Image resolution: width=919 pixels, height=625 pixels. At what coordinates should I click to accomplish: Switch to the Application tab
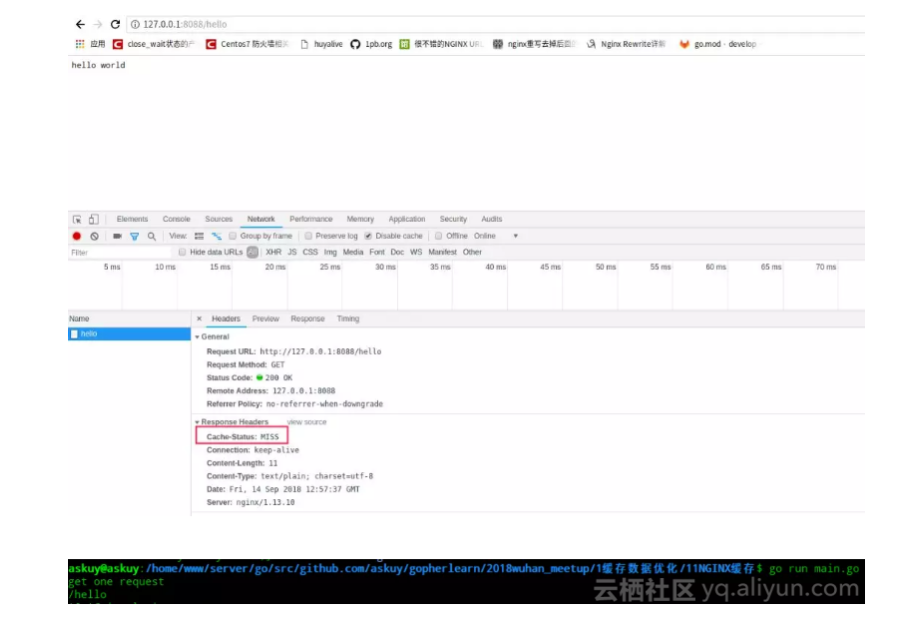click(407, 219)
